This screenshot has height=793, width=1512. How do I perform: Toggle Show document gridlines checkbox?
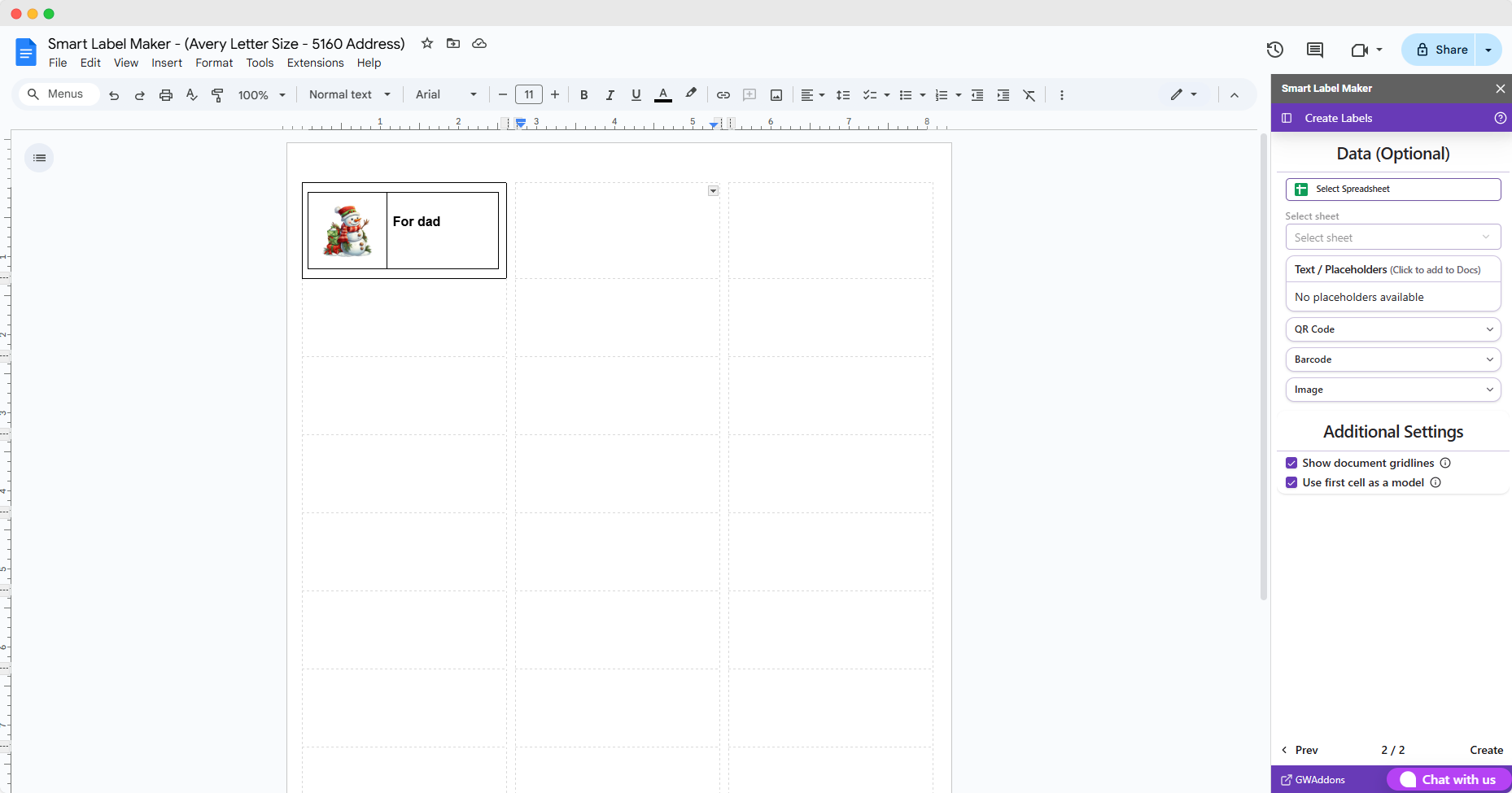point(1291,463)
